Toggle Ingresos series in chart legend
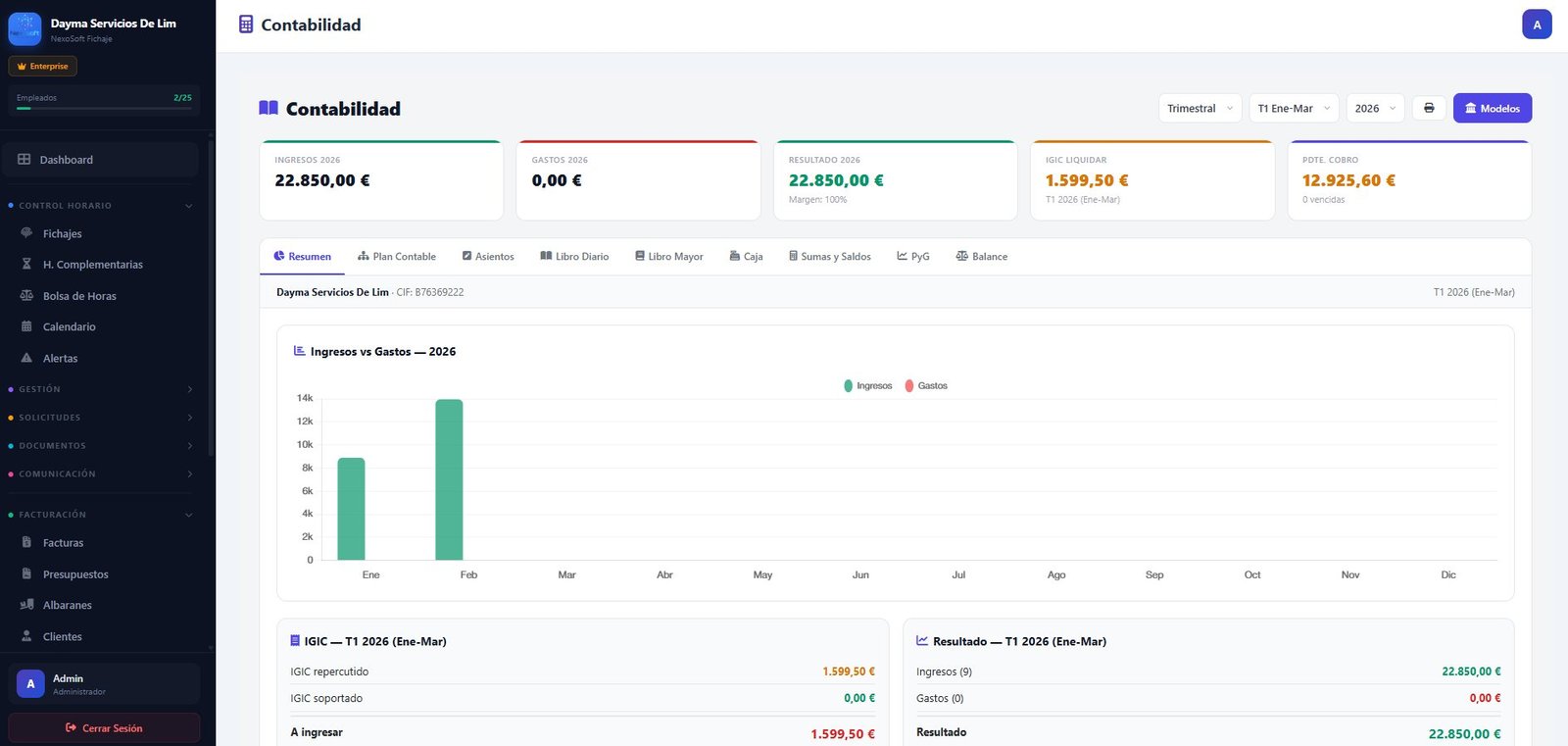1568x746 pixels. [x=868, y=386]
